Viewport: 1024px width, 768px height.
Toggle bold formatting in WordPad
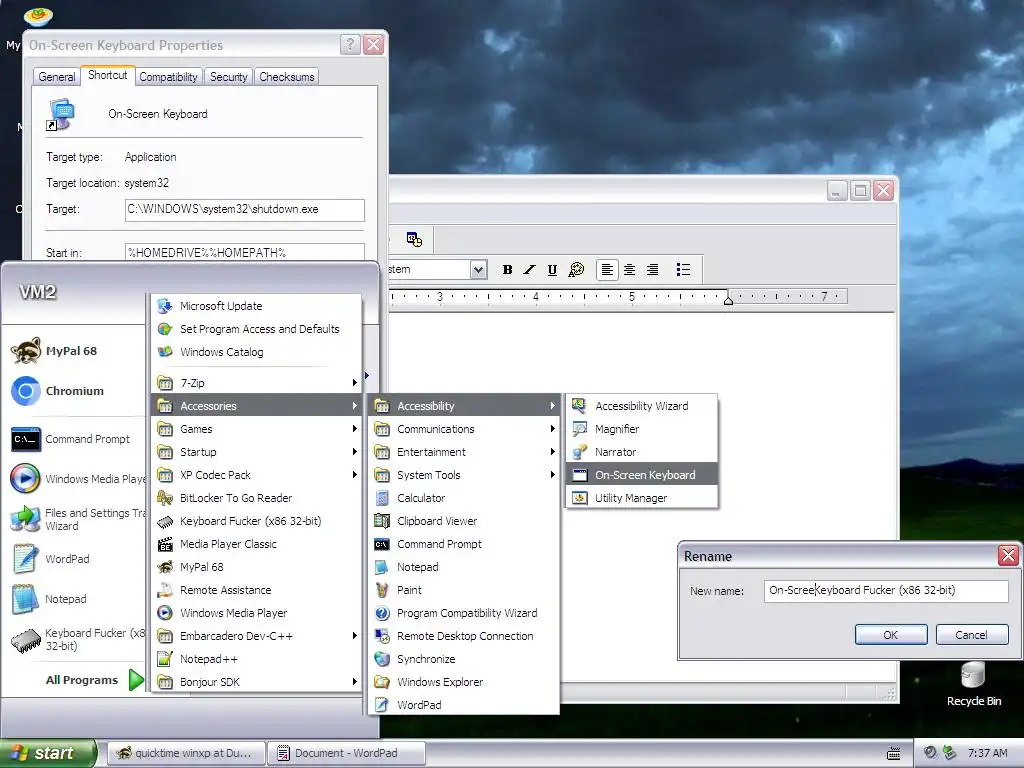507,270
